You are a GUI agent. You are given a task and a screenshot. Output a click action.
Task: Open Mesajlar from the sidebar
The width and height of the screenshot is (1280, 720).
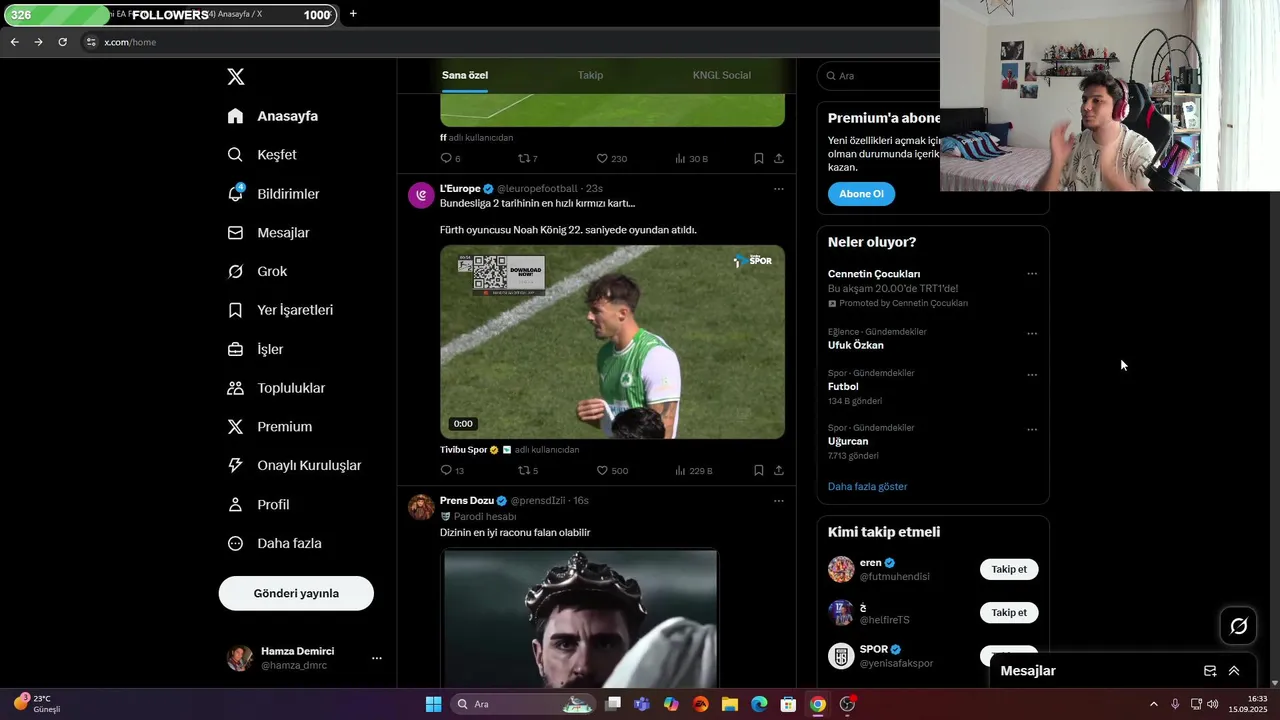click(x=268, y=233)
